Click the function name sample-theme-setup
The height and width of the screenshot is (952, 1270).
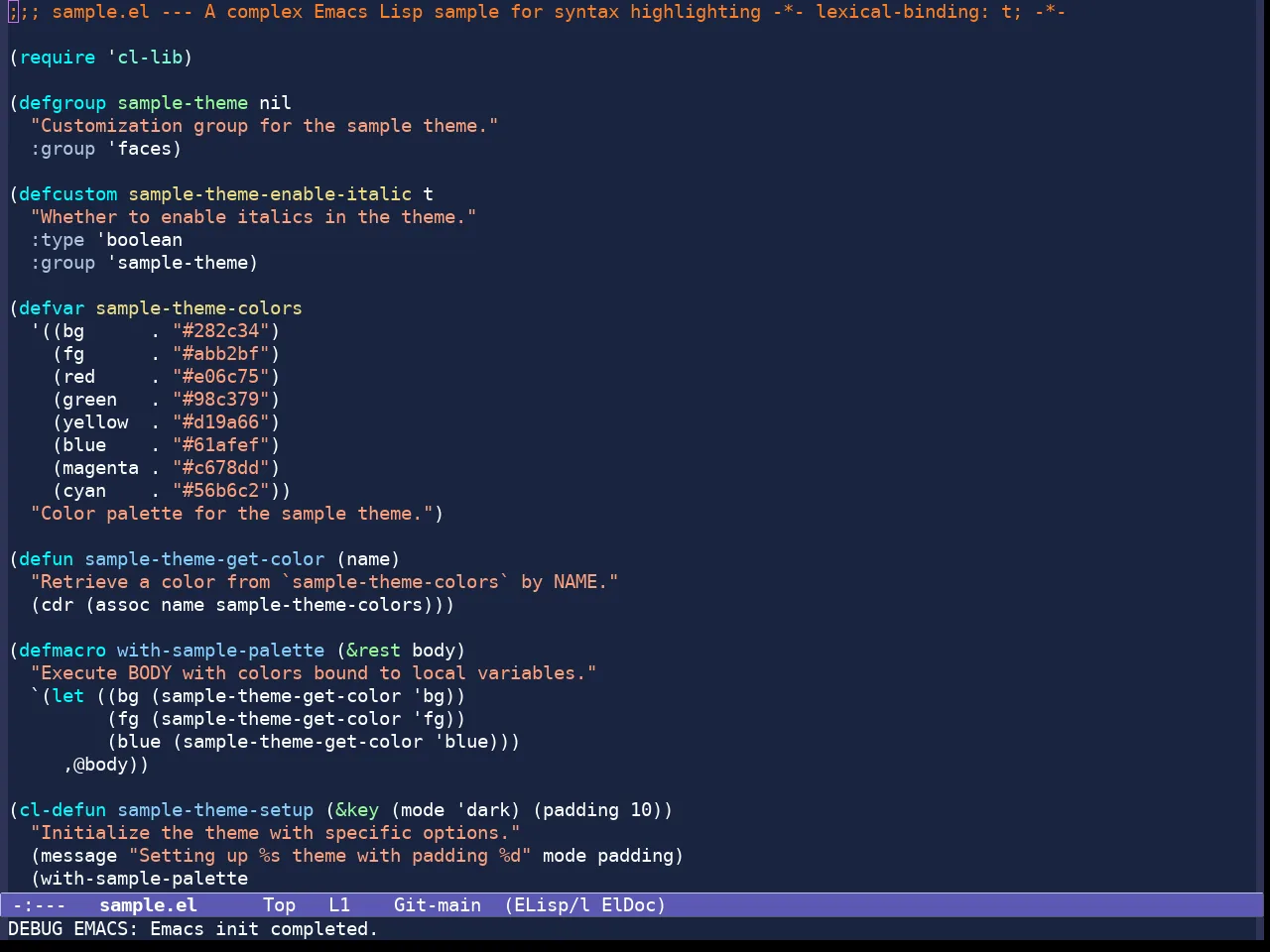coord(215,810)
